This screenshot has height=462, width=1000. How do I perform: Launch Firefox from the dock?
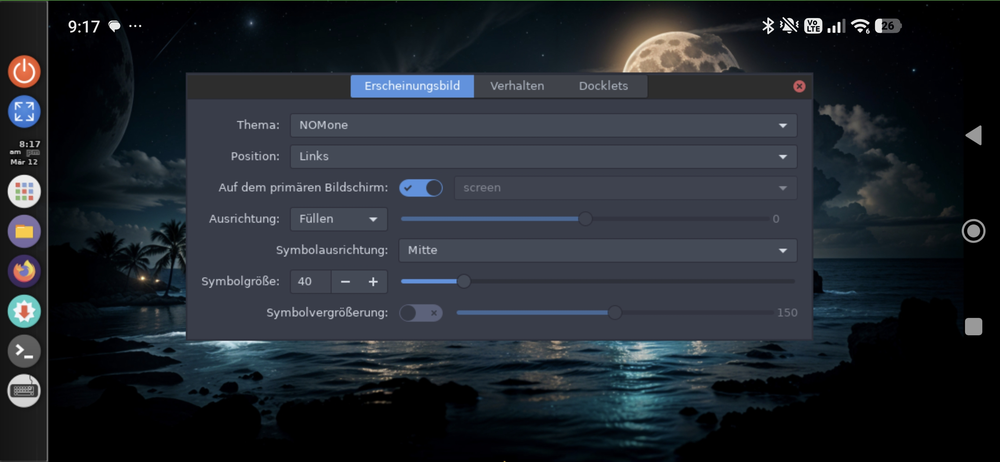[24, 271]
